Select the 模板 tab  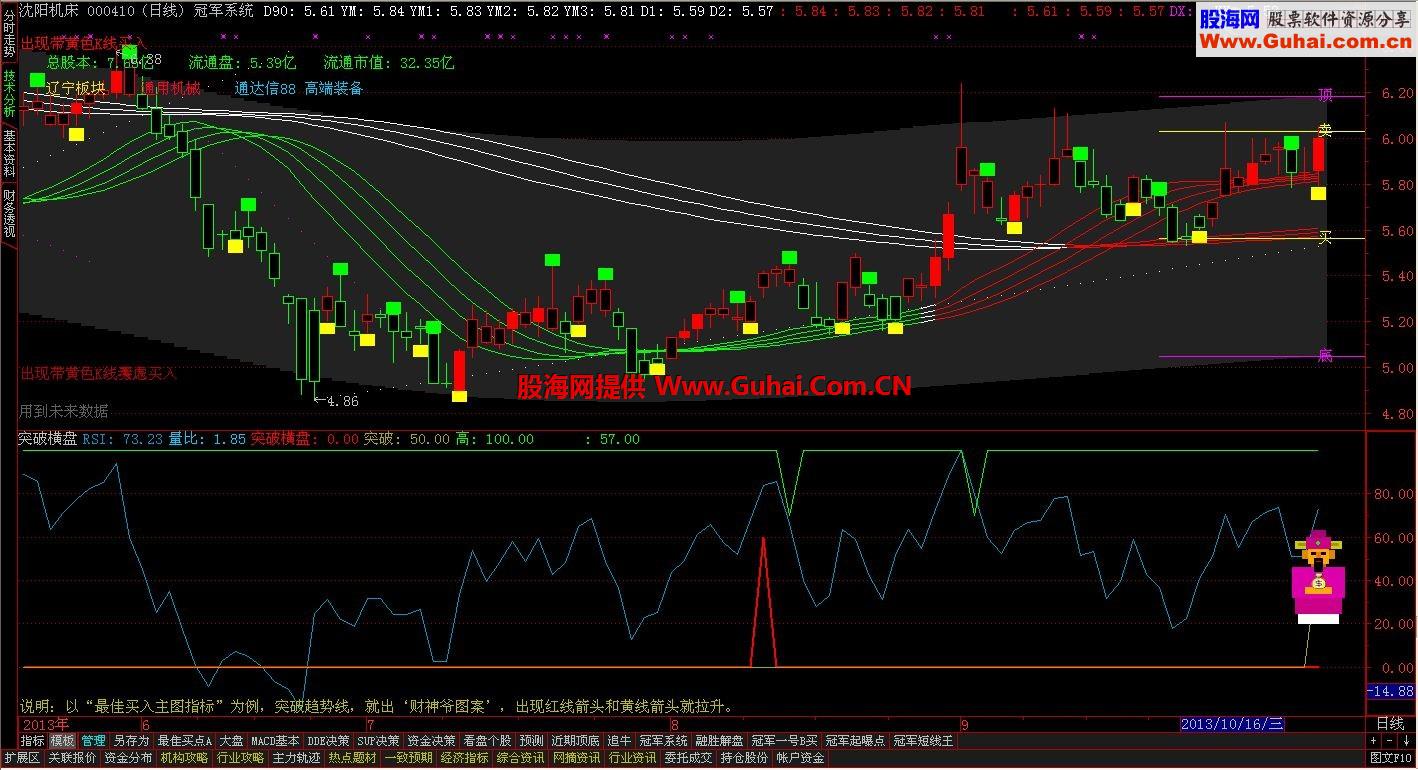[x=62, y=741]
